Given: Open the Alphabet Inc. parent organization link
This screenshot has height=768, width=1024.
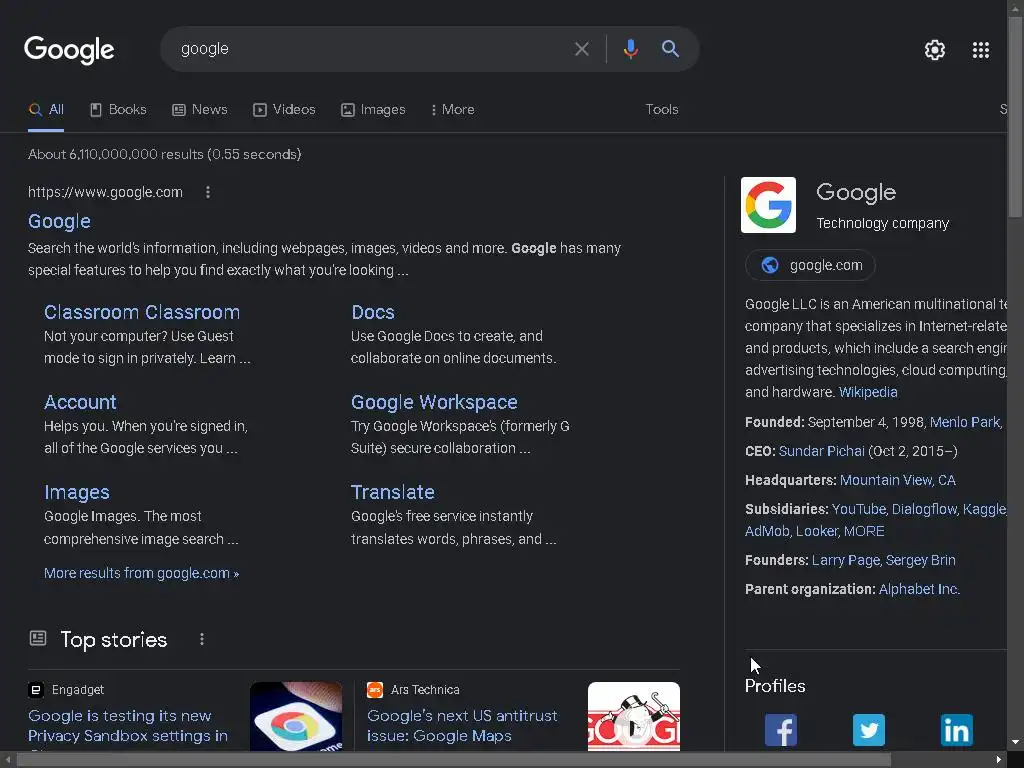Looking at the screenshot, I should (919, 589).
